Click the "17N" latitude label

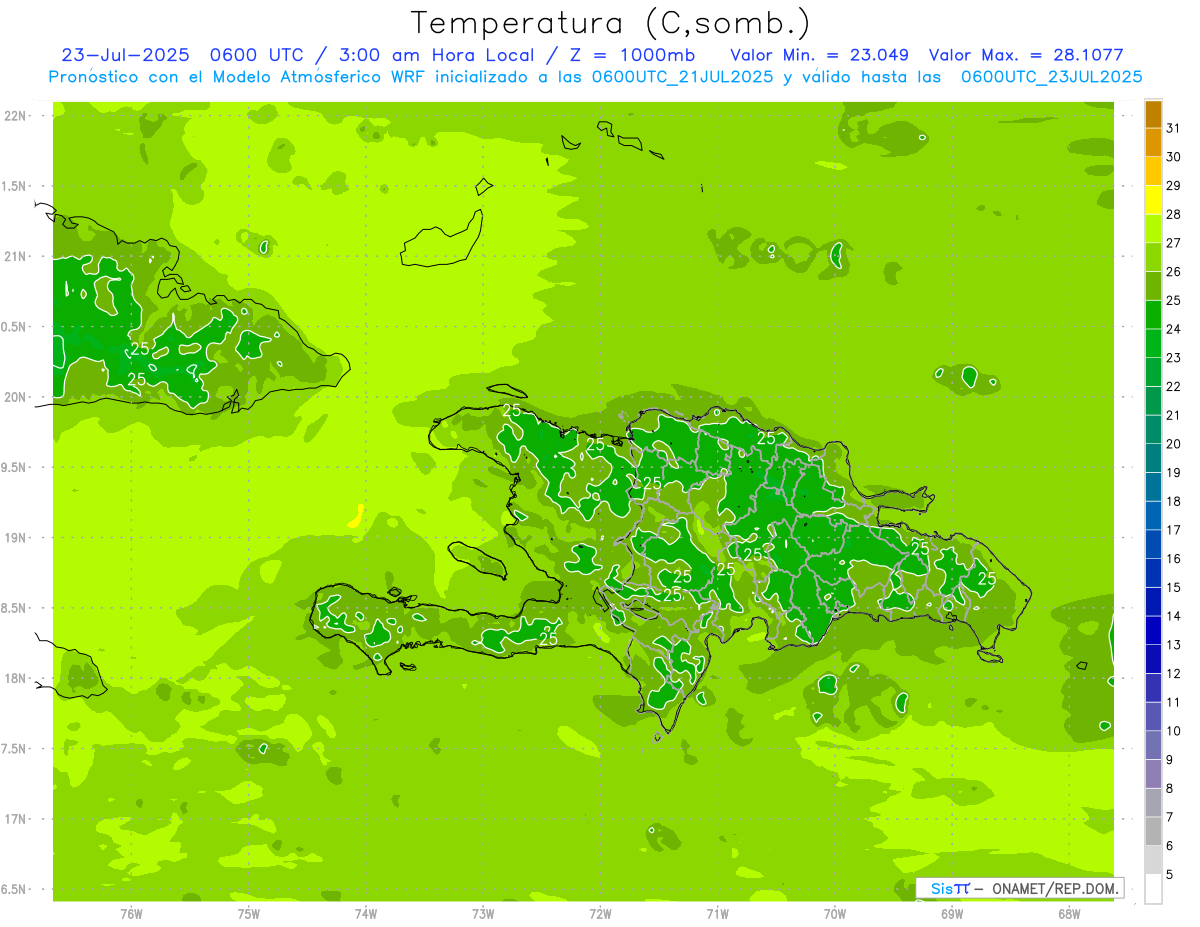16,819
